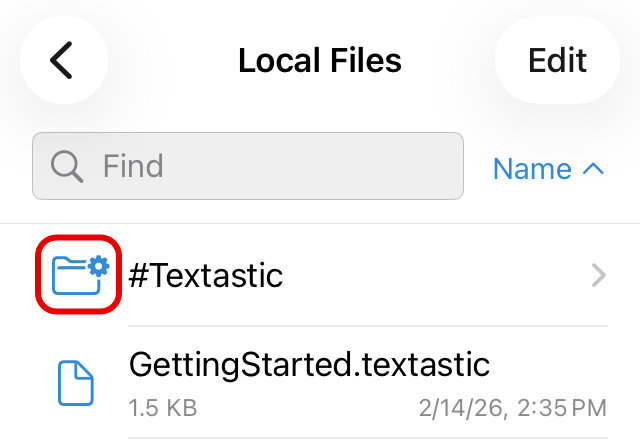Viewport: 640px width, 448px height.
Task: Expand #Textastic folder via right chevron
Action: click(598, 275)
